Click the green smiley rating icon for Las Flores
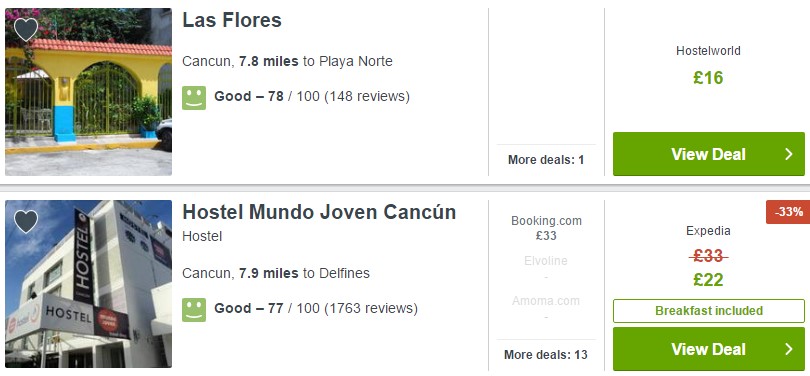The image size is (810, 376). coord(194,98)
